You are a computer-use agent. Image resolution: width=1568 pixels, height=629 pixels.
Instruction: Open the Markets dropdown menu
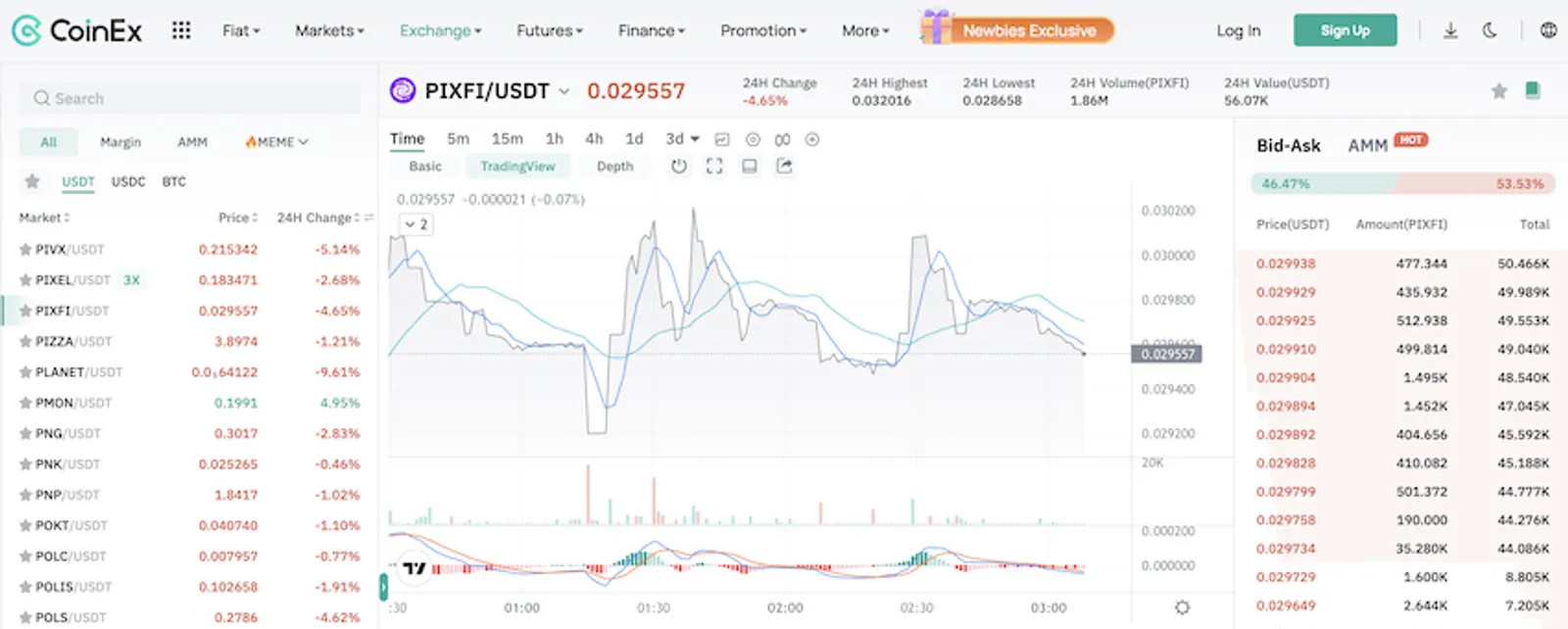click(x=329, y=30)
